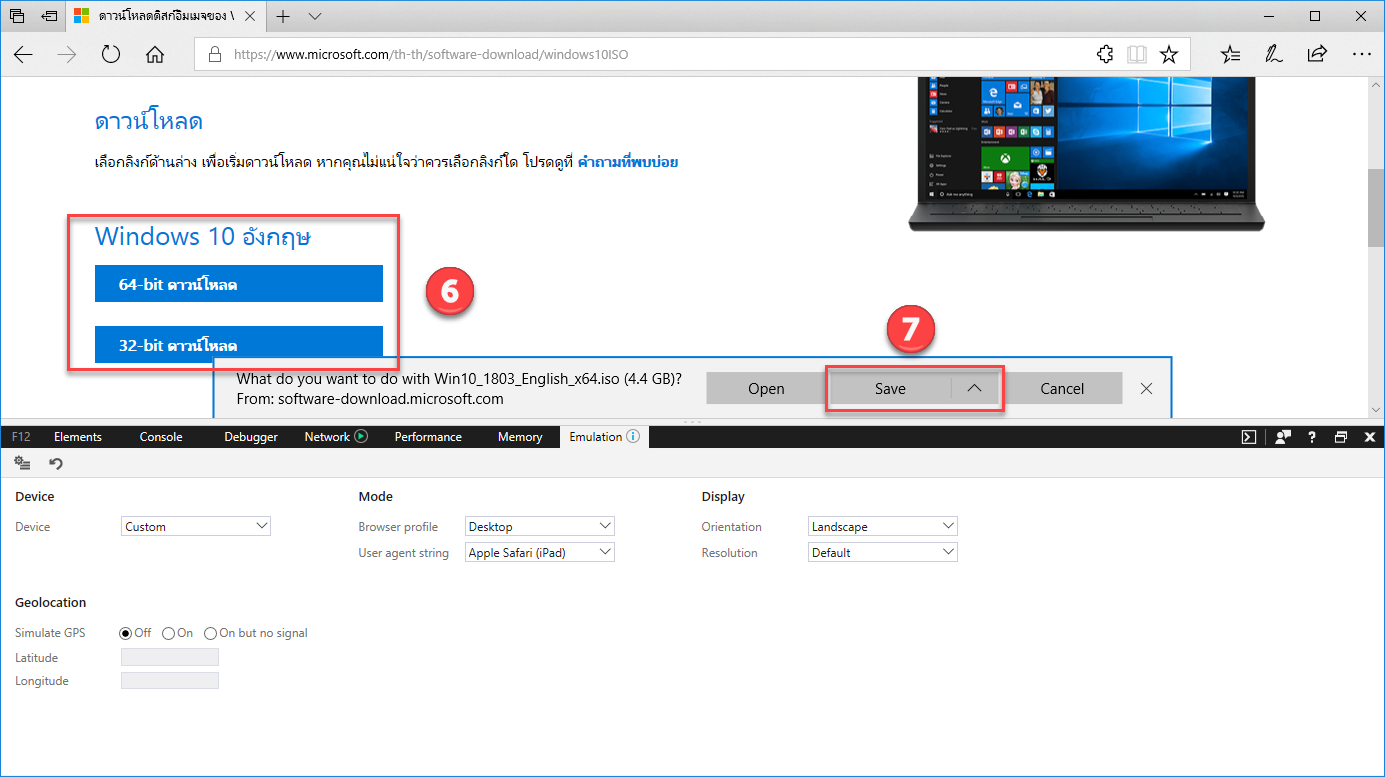Close the Microsoft download tab
The width and height of the screenshot is (1385, 777).
251,16
